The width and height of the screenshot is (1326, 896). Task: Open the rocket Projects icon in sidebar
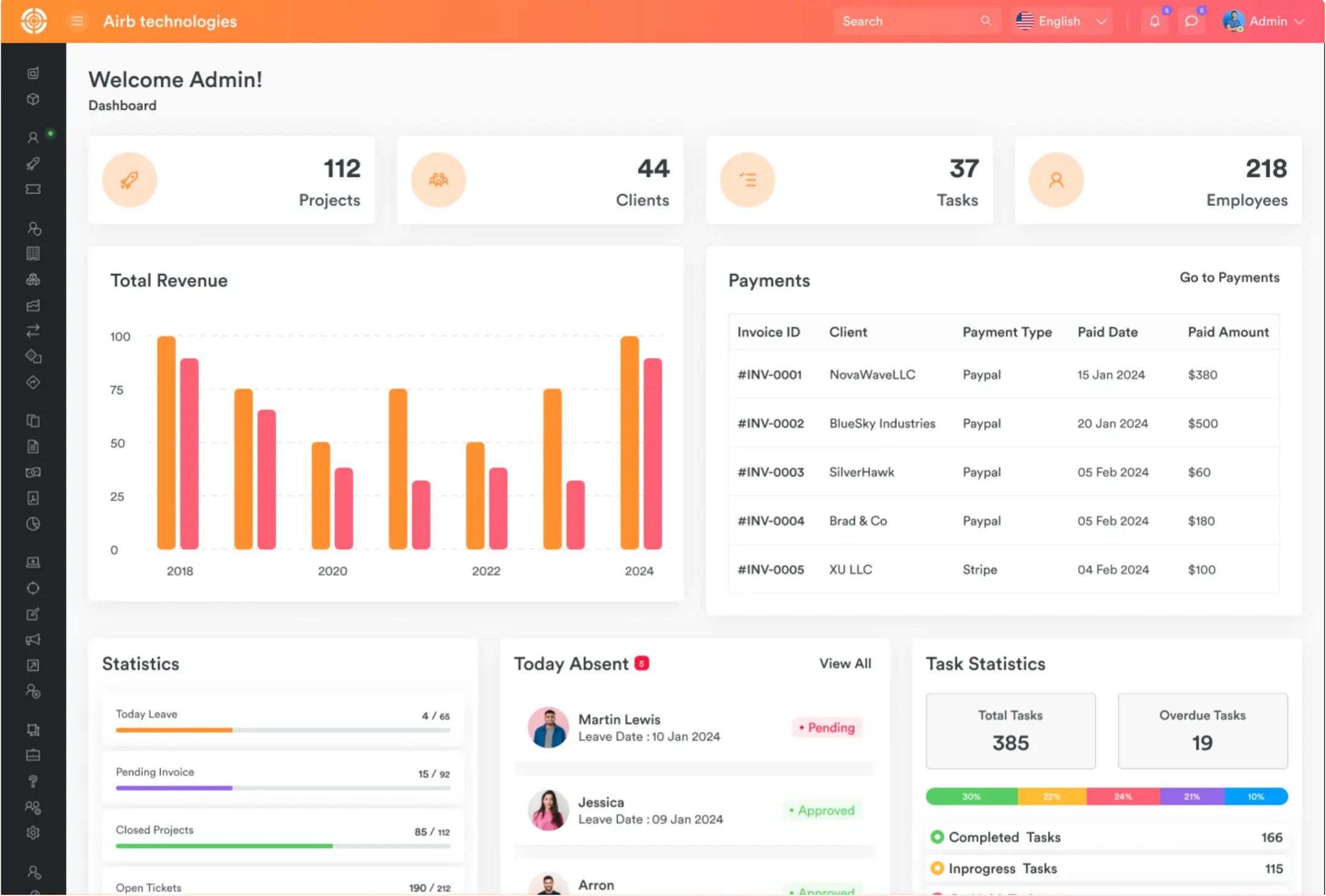33,163
